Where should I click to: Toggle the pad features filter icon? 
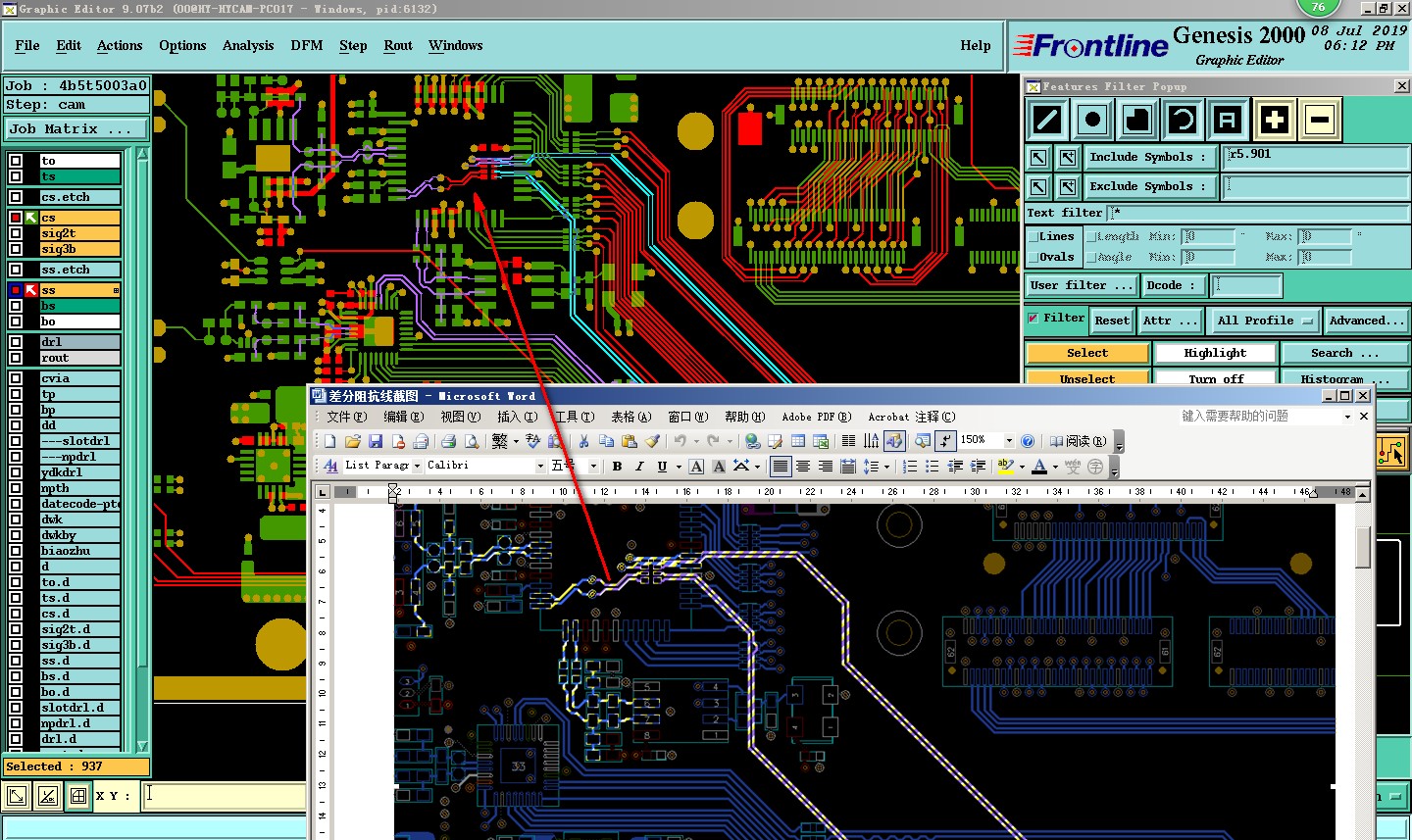[1092, 120]
